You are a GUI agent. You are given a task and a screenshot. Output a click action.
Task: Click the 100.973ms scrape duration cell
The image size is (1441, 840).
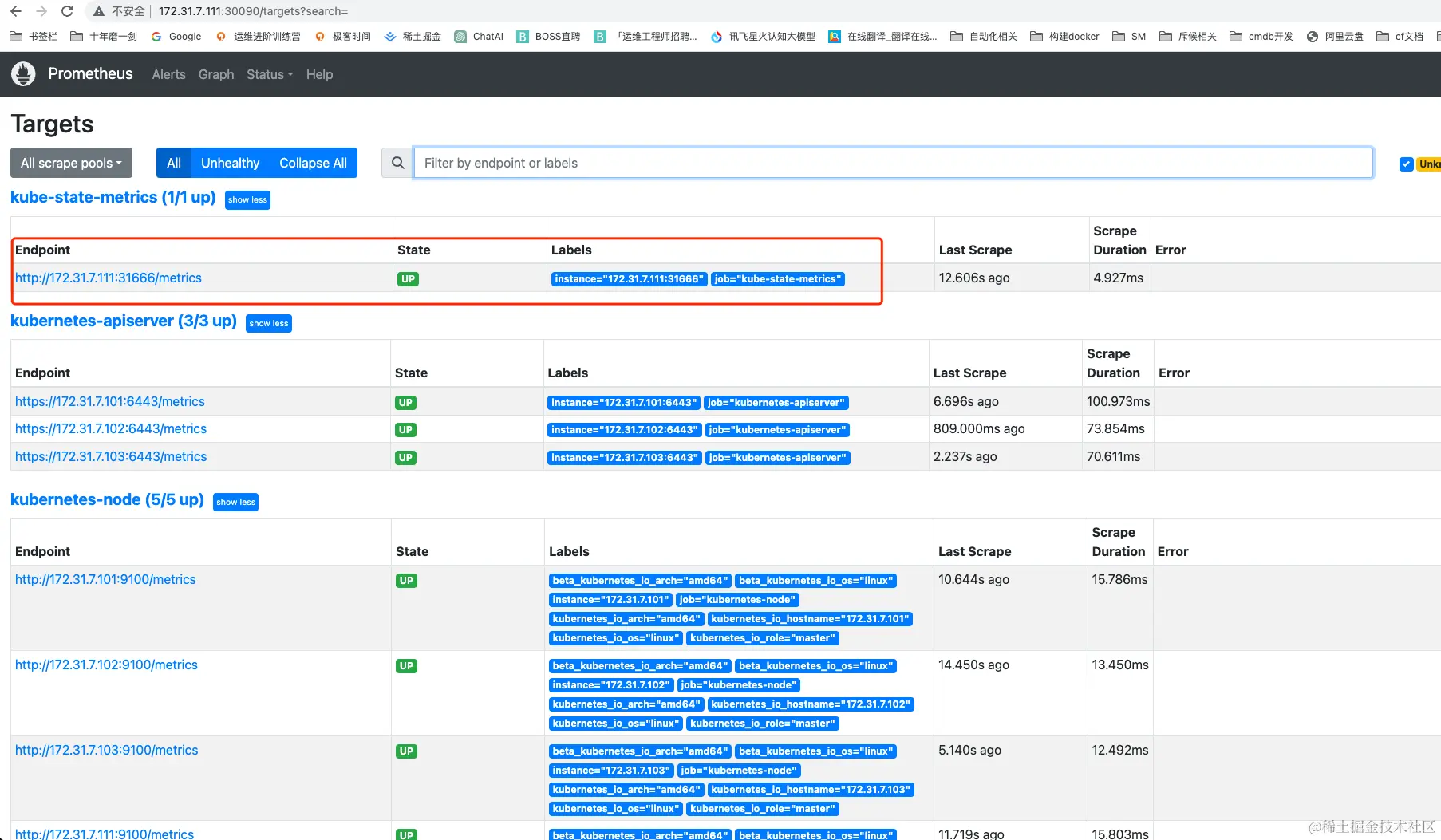tap(1119, 401)
